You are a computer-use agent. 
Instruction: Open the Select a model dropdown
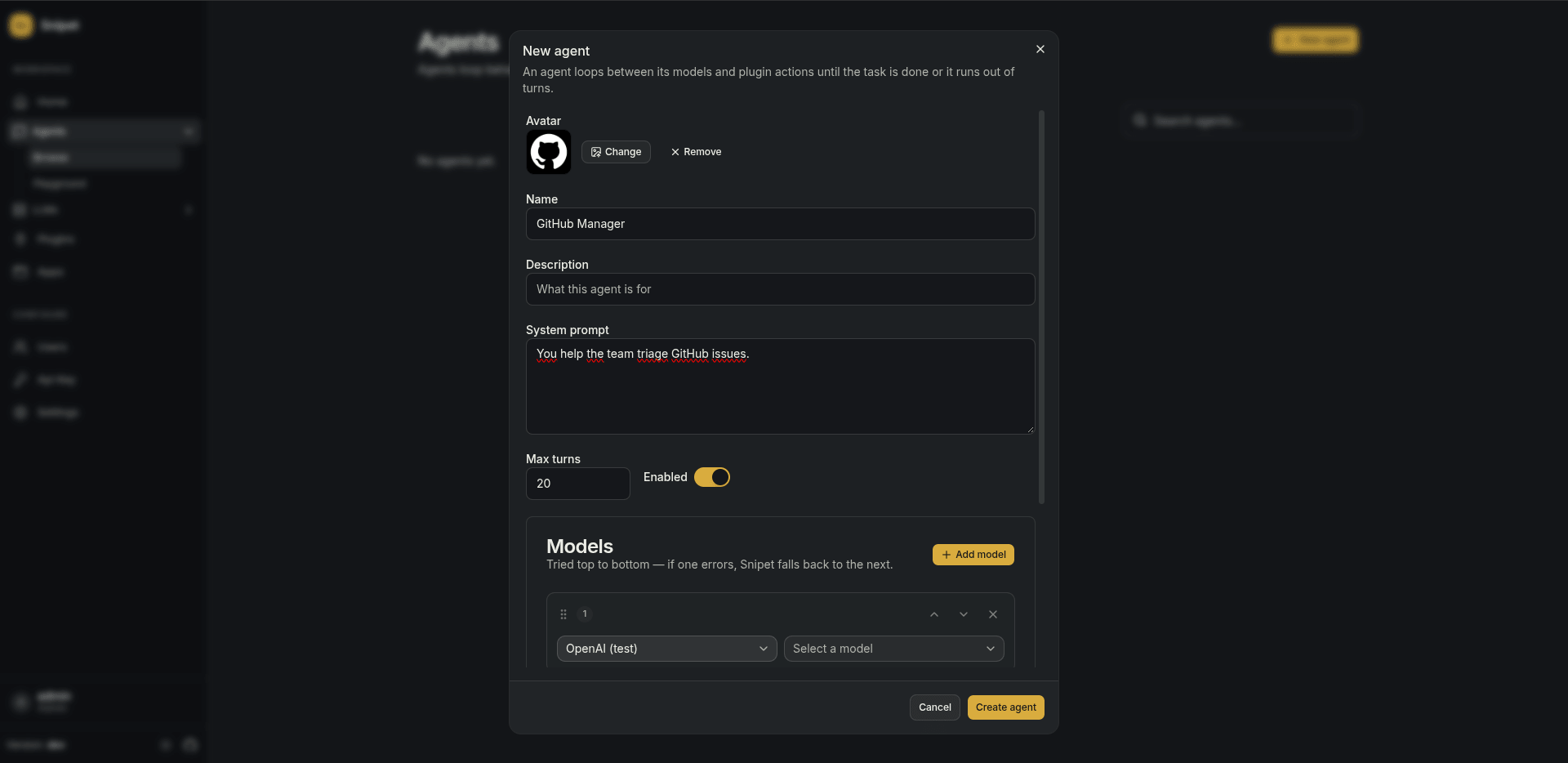click(x=893, y=649)
